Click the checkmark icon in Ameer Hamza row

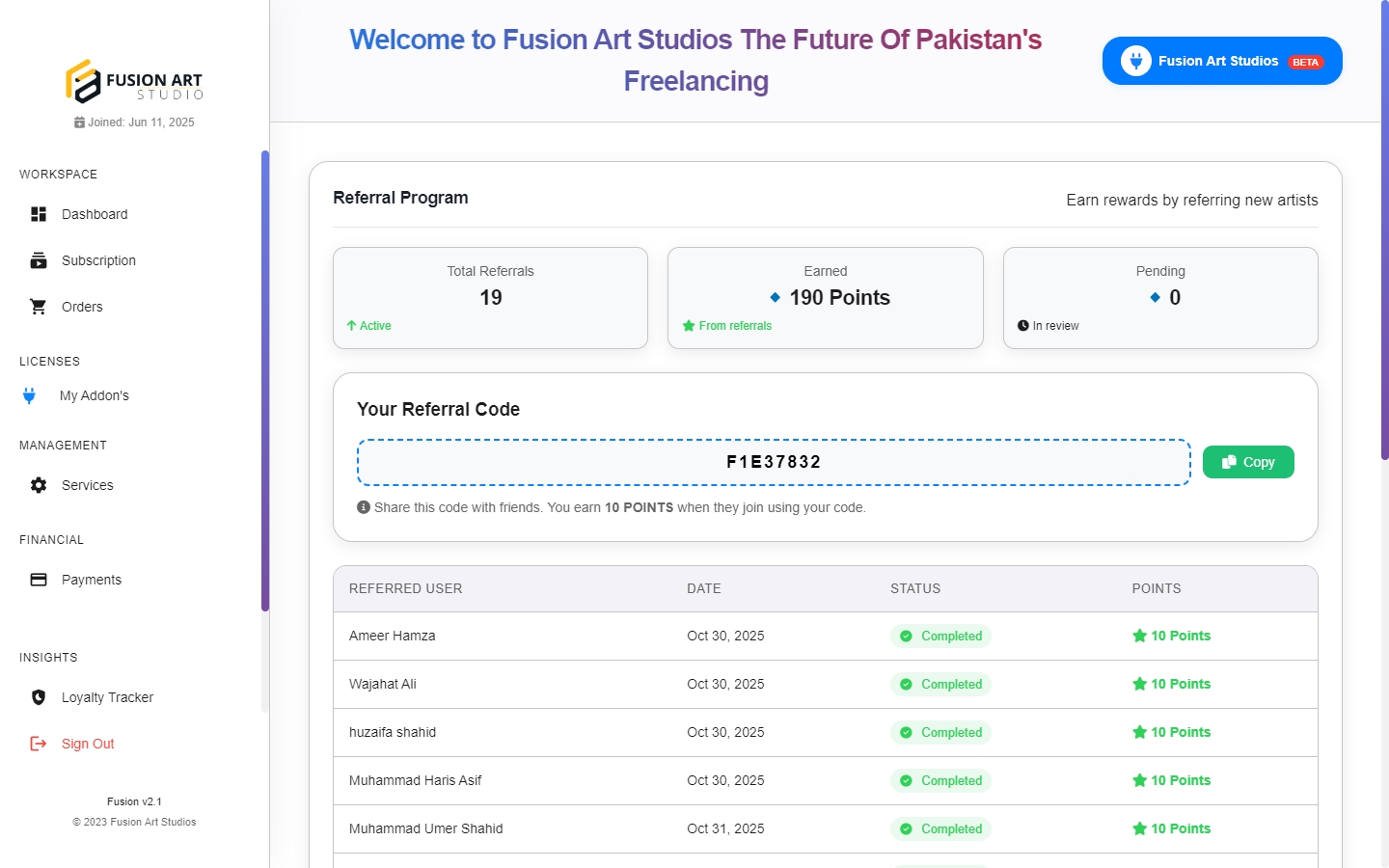(906, 637)
